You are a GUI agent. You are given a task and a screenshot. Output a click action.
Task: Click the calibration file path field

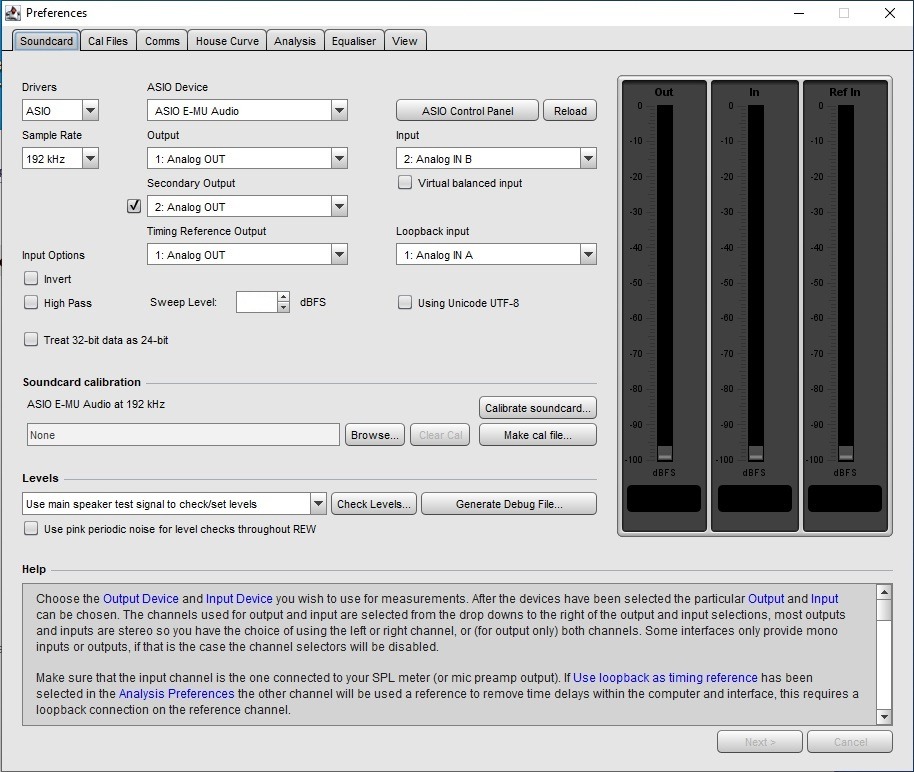(x=183, y=435)
